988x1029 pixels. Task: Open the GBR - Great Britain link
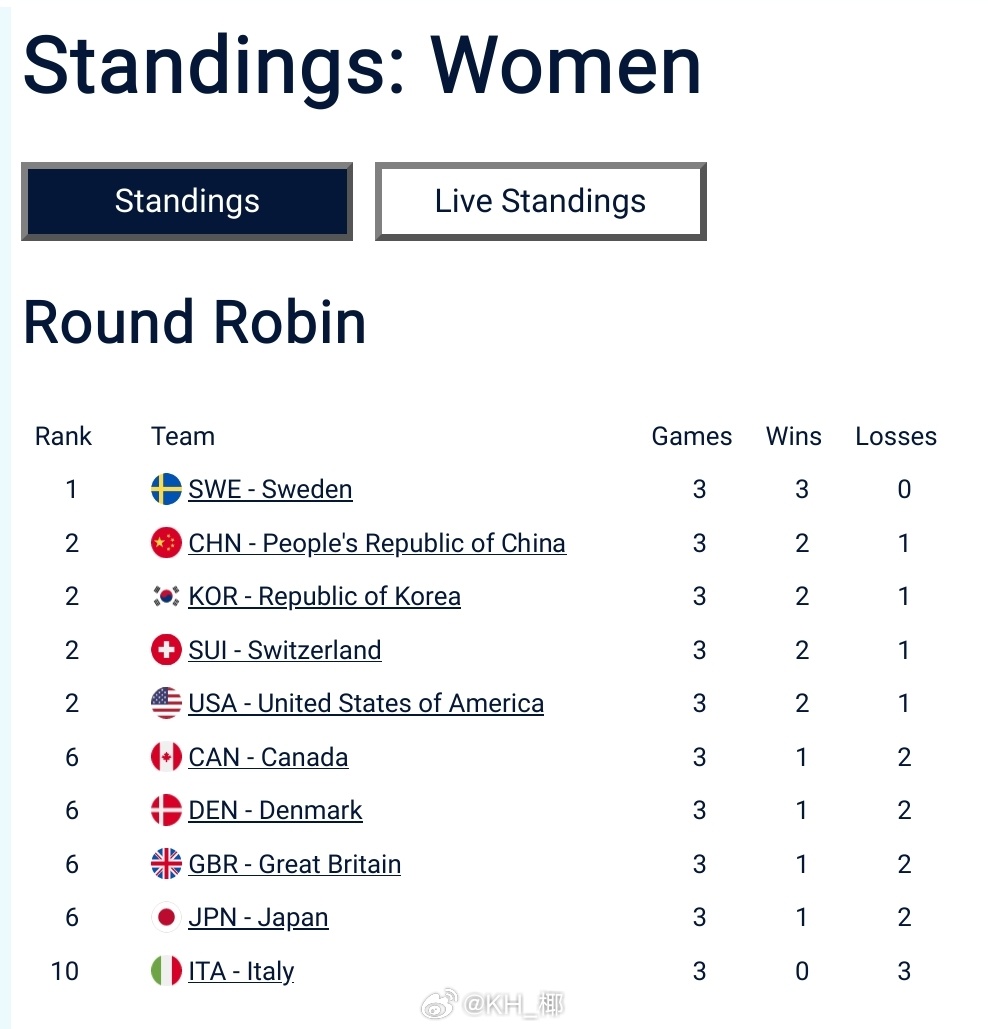point(294,864)
